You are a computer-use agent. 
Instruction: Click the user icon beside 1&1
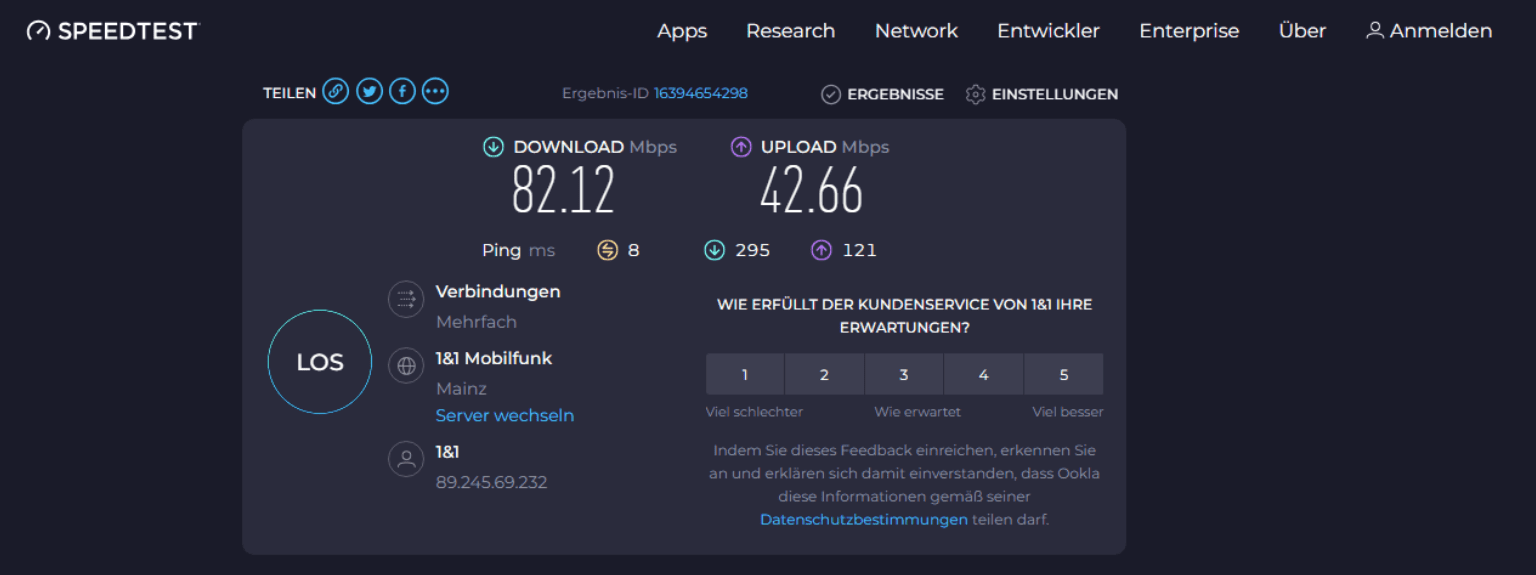tap(406, 460)
